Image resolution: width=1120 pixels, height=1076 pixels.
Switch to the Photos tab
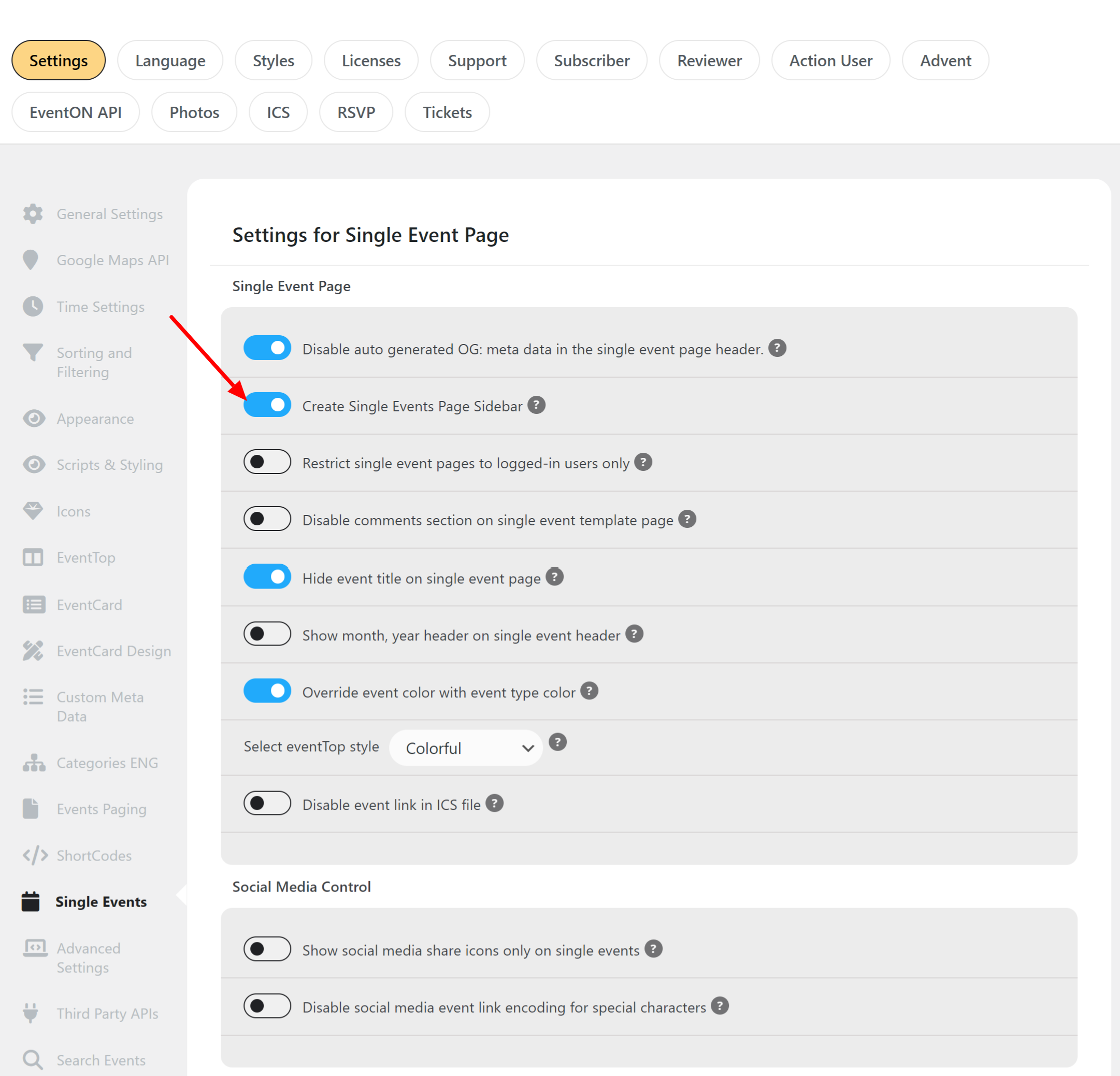[194, 112]
